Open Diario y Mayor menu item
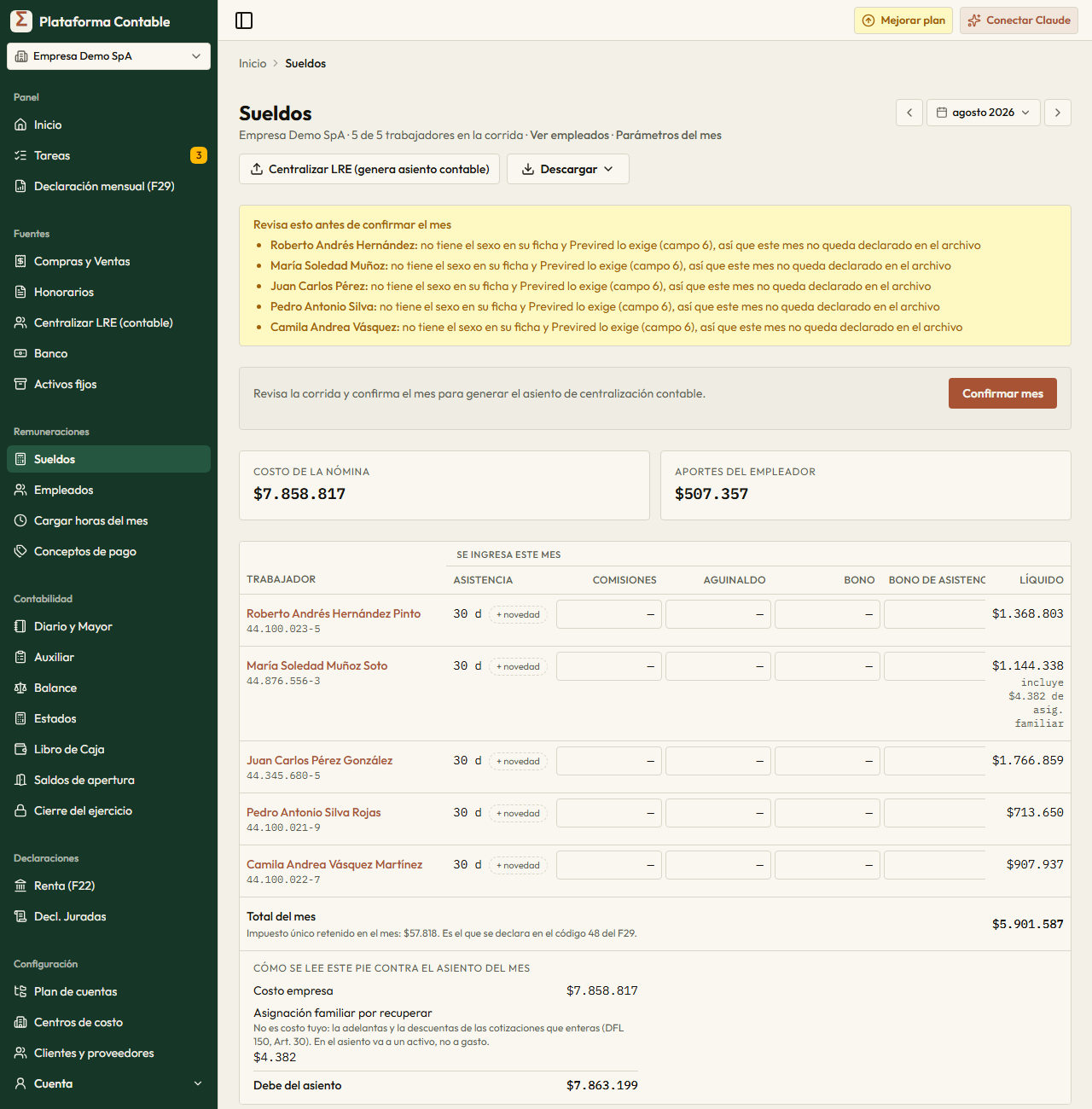The height and width of the screenshot is (1109, 1092). 109,626
